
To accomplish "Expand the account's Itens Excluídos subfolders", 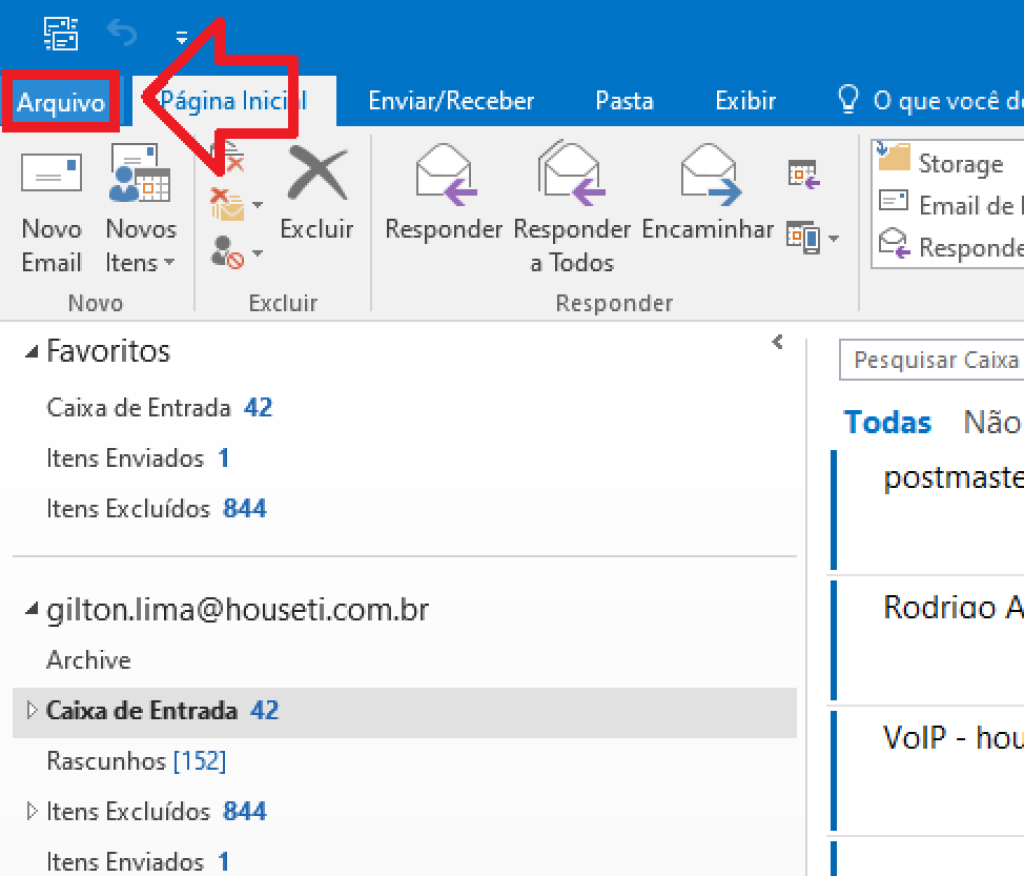I will tap(31, 811).
